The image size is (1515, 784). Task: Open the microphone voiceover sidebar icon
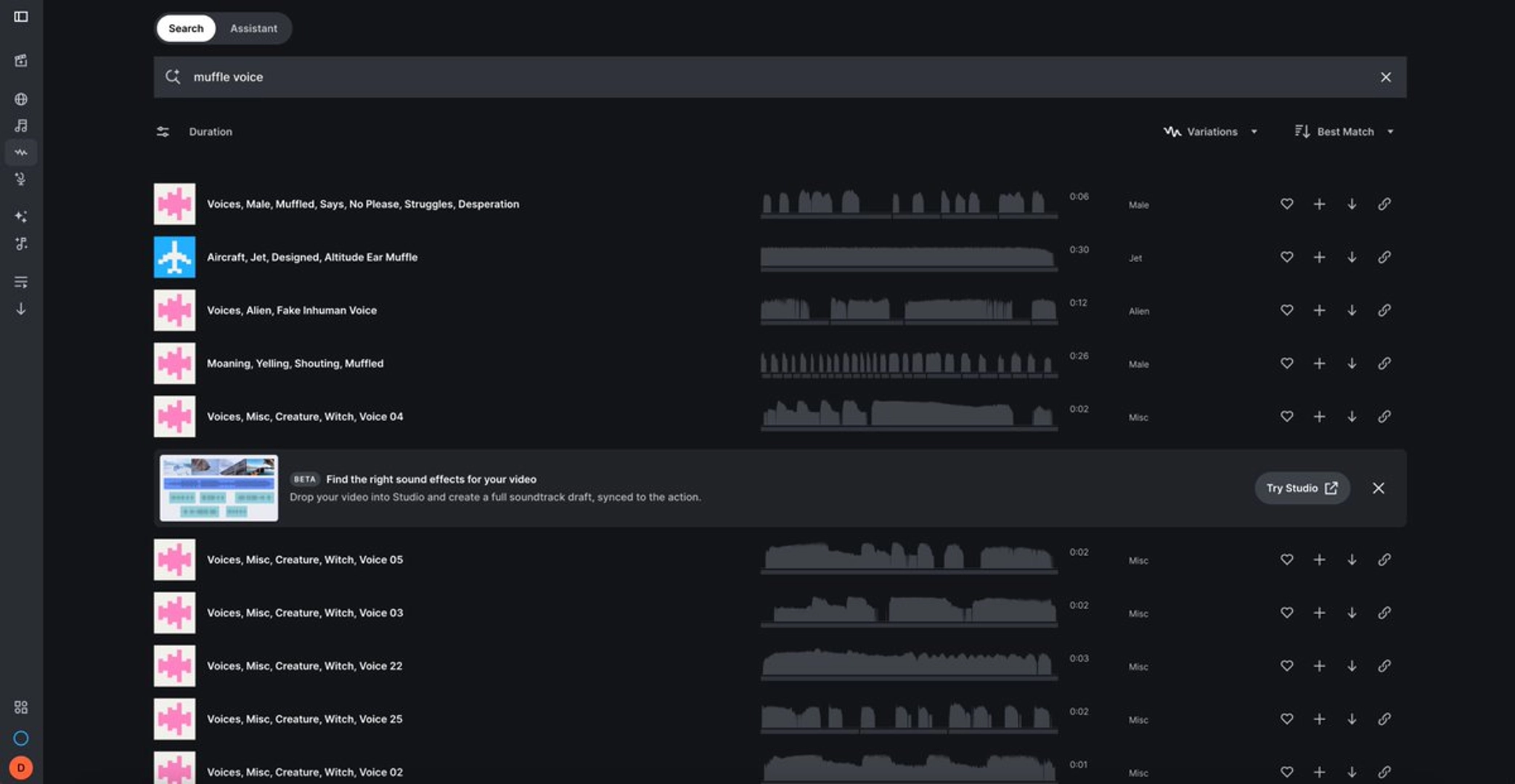tap(21, 179)
